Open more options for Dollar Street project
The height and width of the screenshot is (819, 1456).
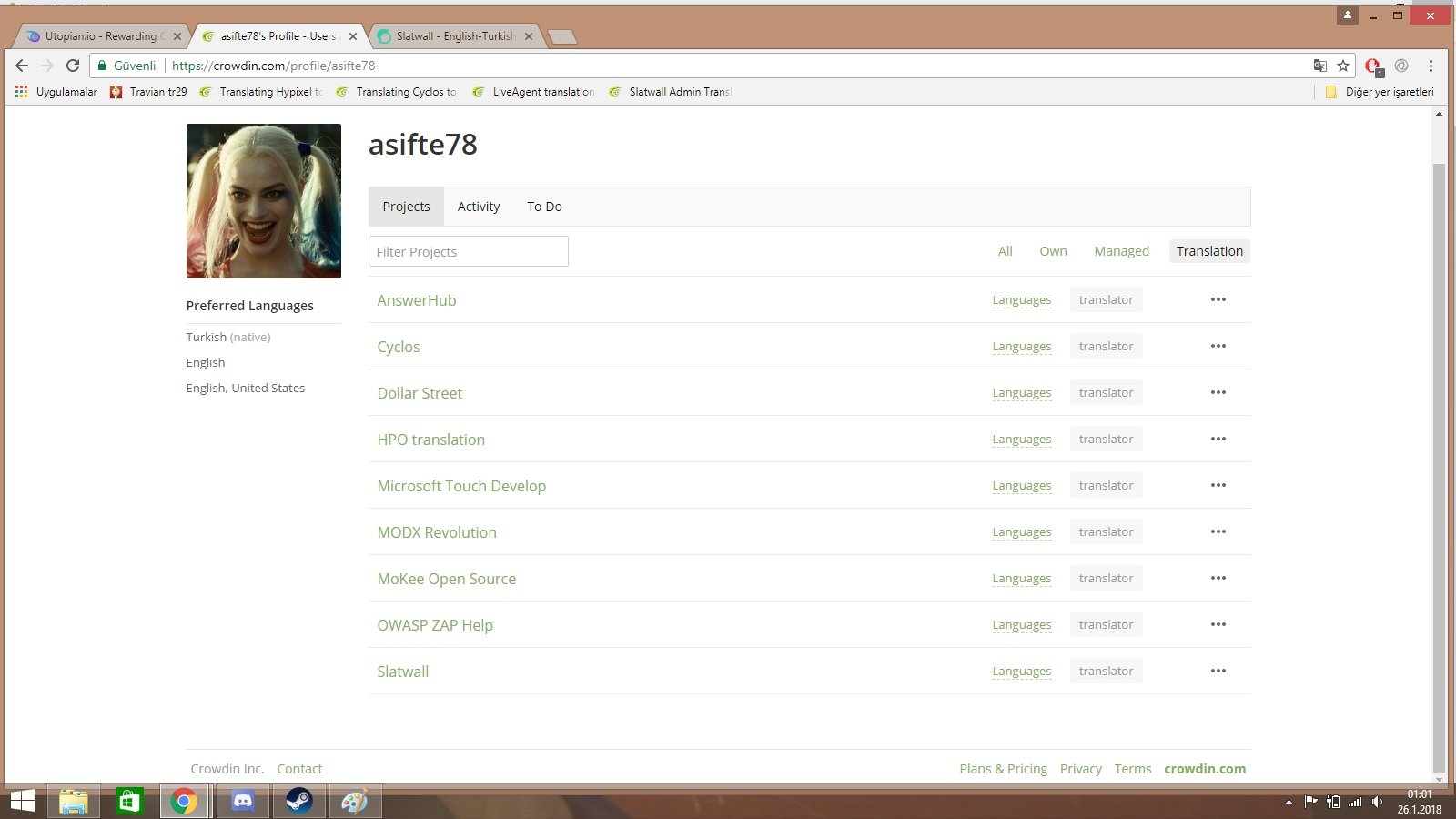(1218, 392)
